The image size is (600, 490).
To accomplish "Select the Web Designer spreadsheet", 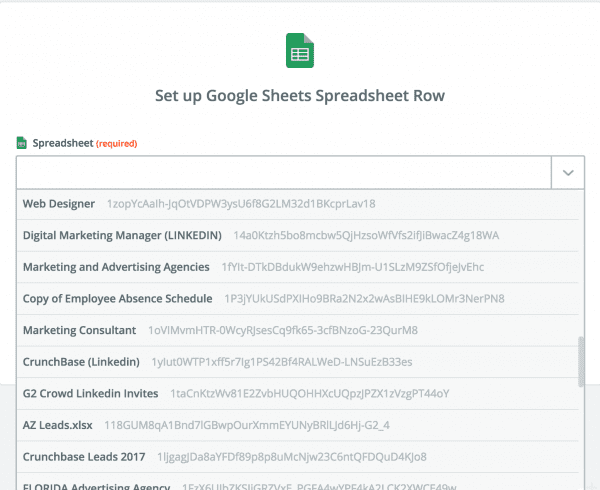I will coord(298,204).
